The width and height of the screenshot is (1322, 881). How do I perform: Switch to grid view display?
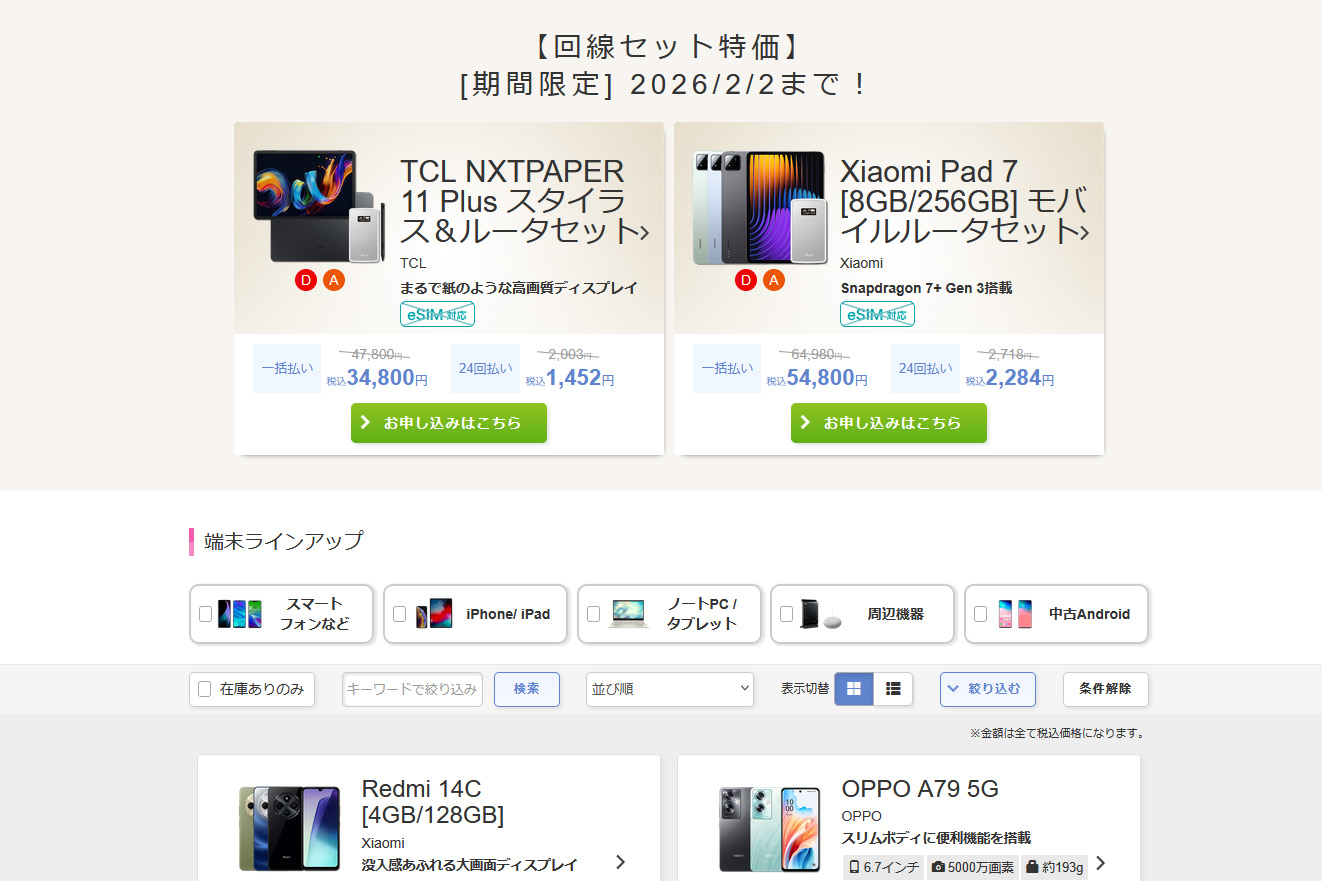(854, 689)
